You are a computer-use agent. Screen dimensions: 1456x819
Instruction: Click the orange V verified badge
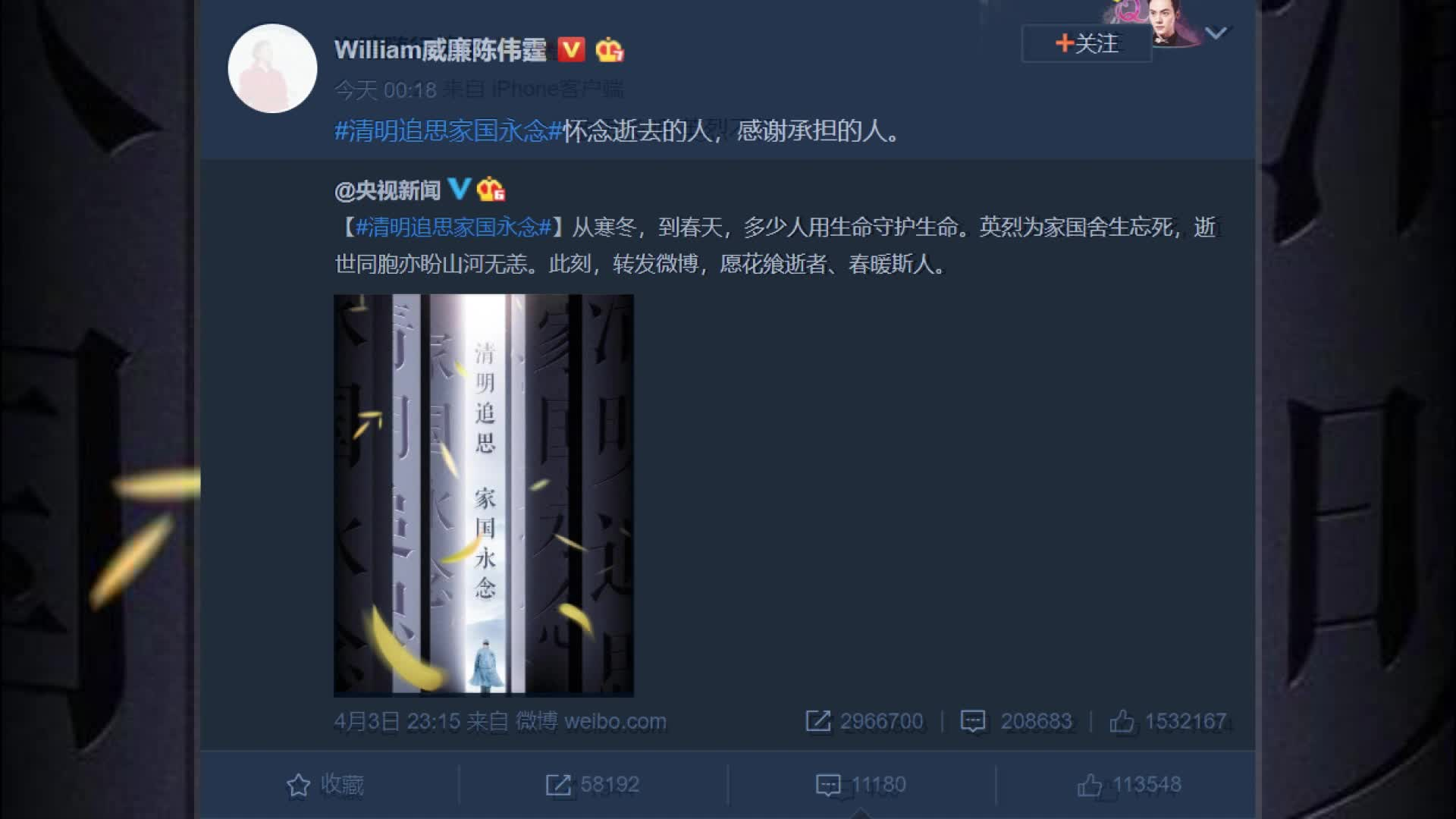point(571,50)
